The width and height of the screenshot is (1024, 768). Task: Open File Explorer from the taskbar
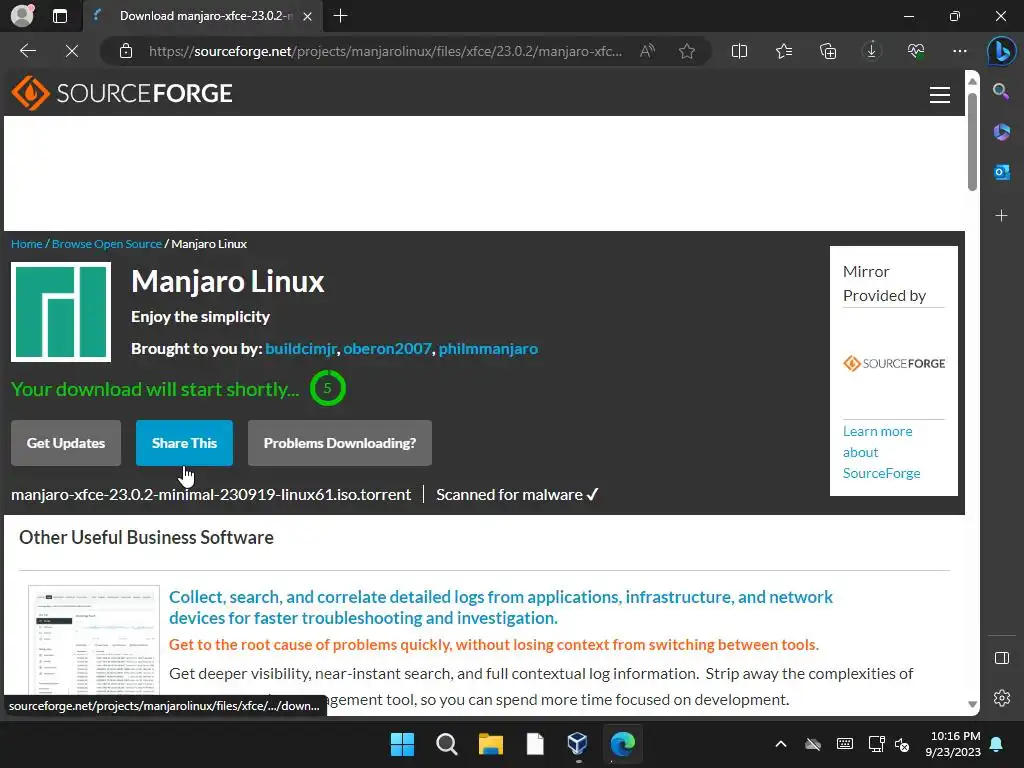click(490, 744)
